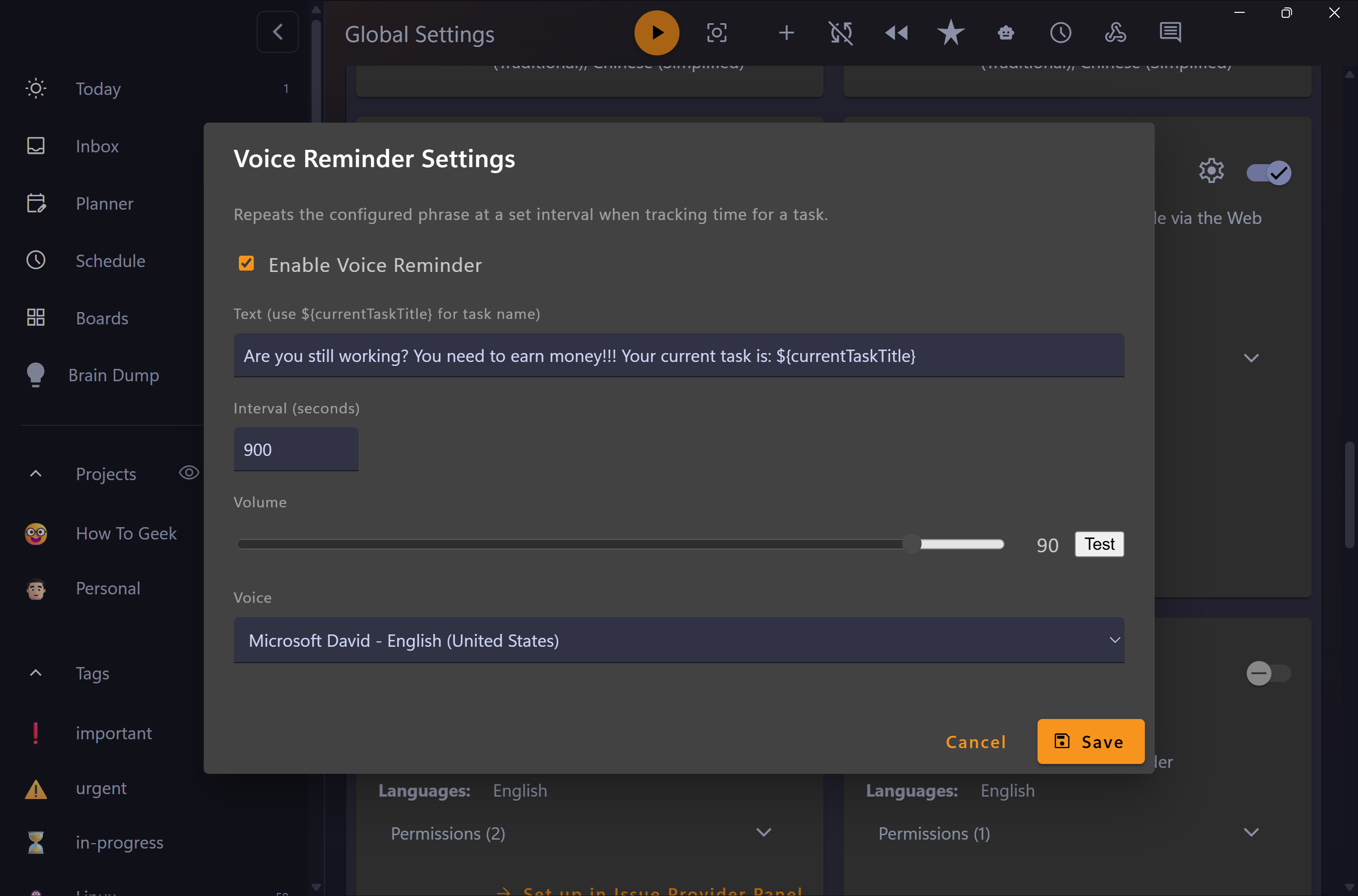The height and width of the screenshot is (896, 1358).
Task: Click the in-progress hourglass icon
Action: pyautogui.click(x=36, y=843)
